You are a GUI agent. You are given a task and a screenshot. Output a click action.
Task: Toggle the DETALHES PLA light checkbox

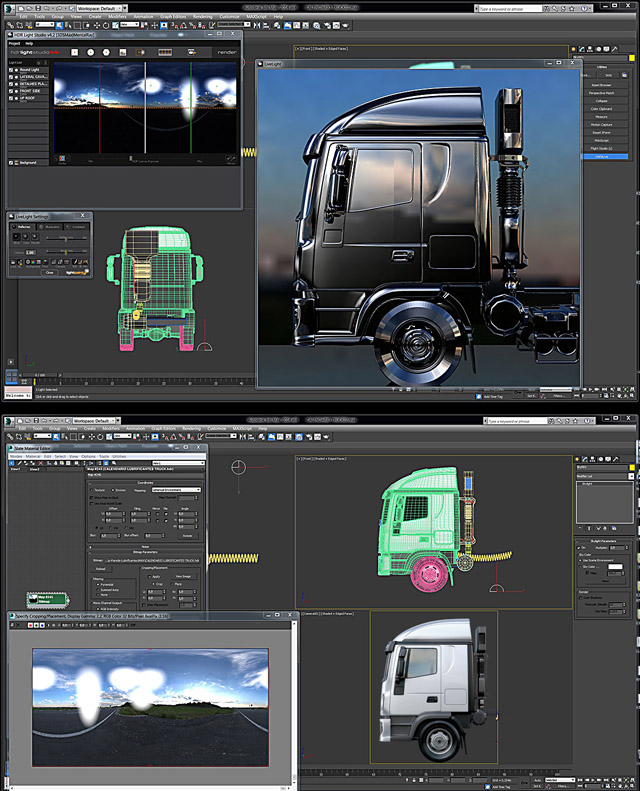click(11, 84)
